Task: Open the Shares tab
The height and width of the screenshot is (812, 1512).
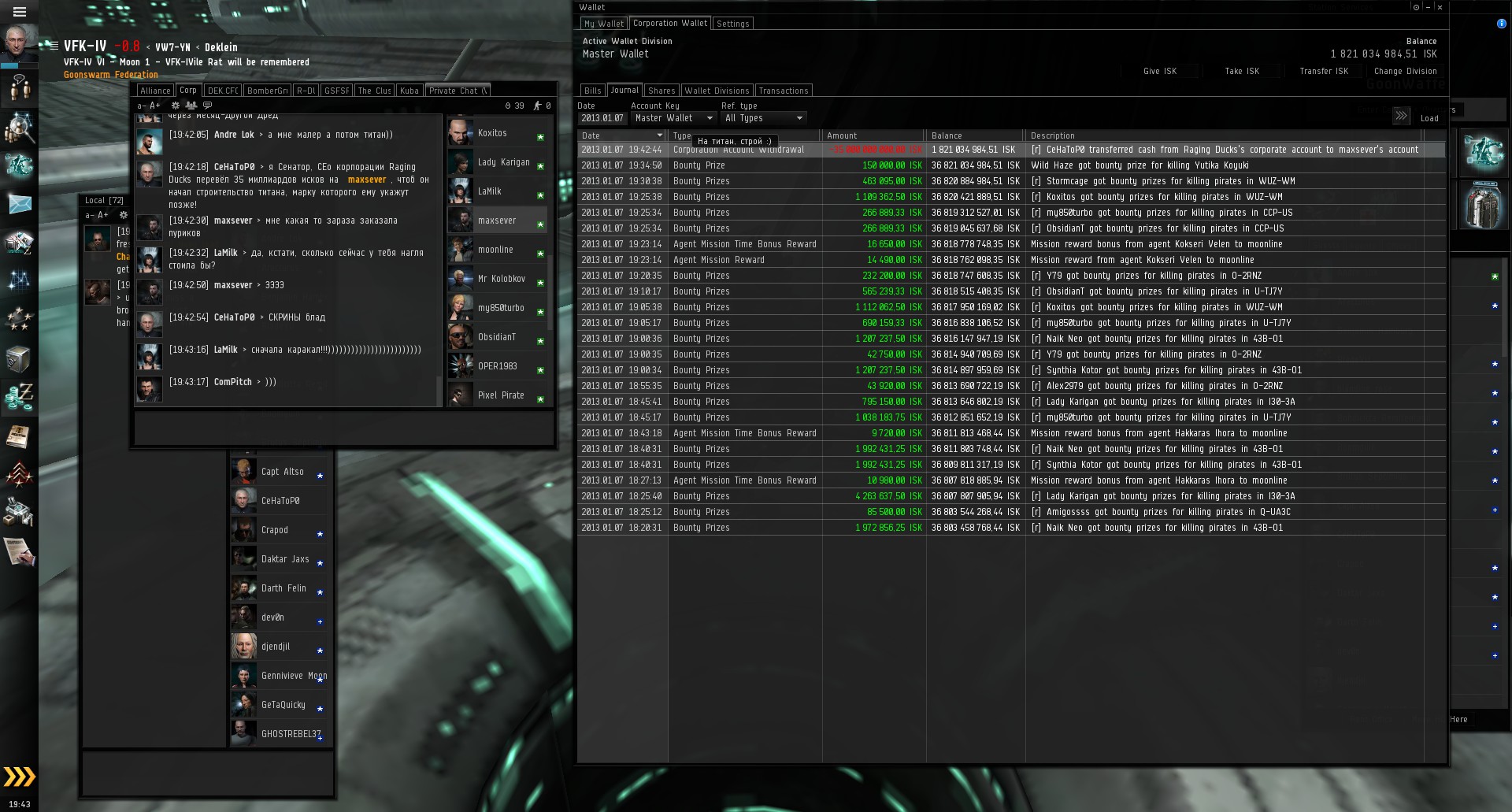Action: tap(661, 91)
